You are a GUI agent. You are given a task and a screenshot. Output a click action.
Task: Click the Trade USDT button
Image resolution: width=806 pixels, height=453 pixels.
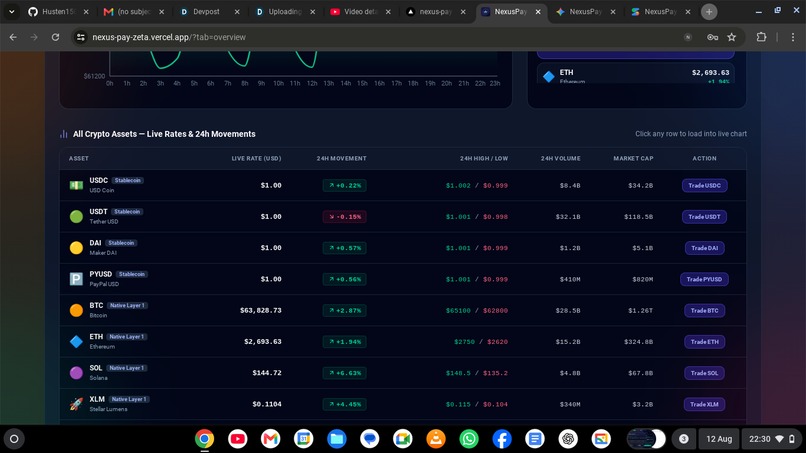(704, 217)
